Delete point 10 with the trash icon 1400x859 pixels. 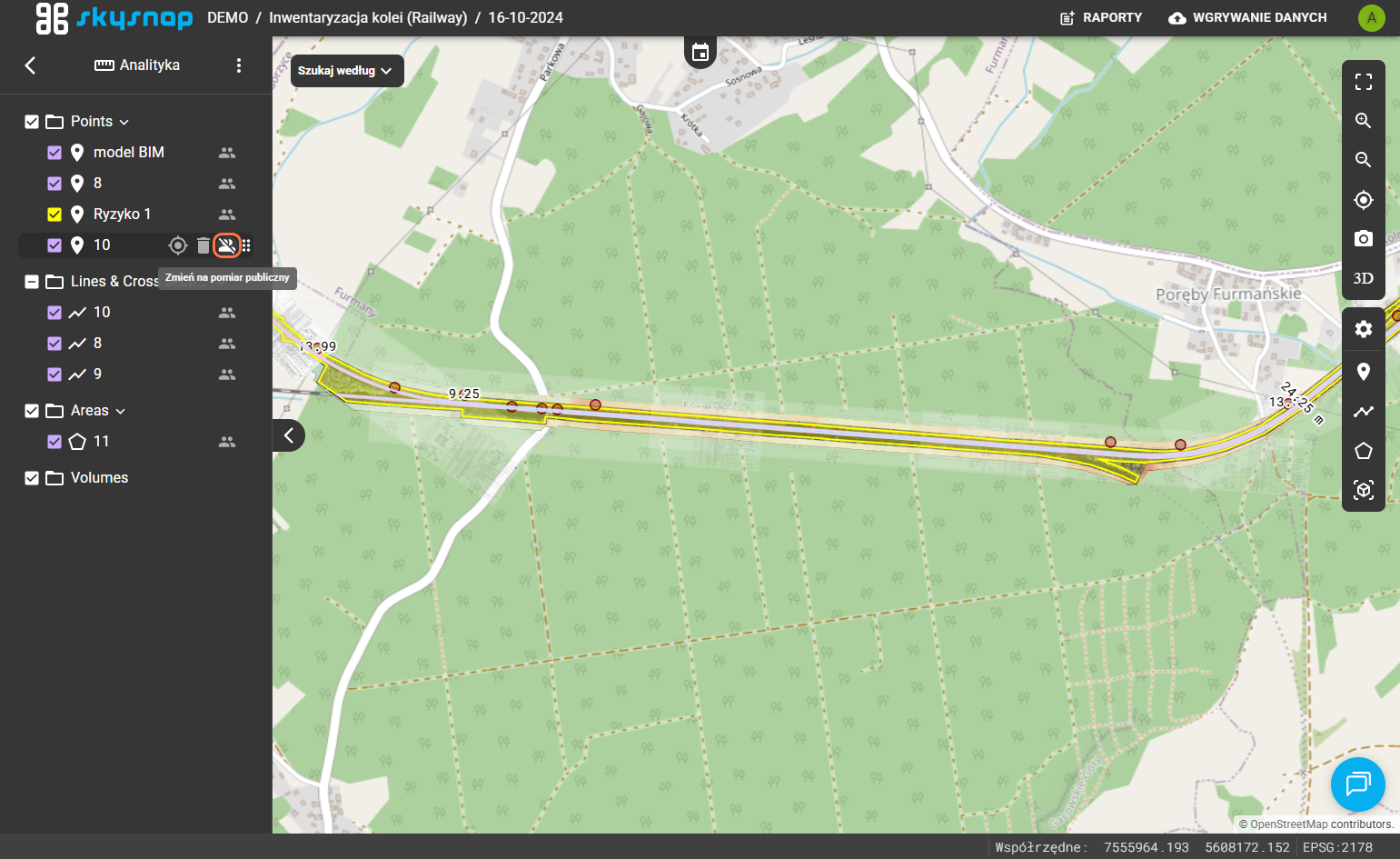point(204,245)
